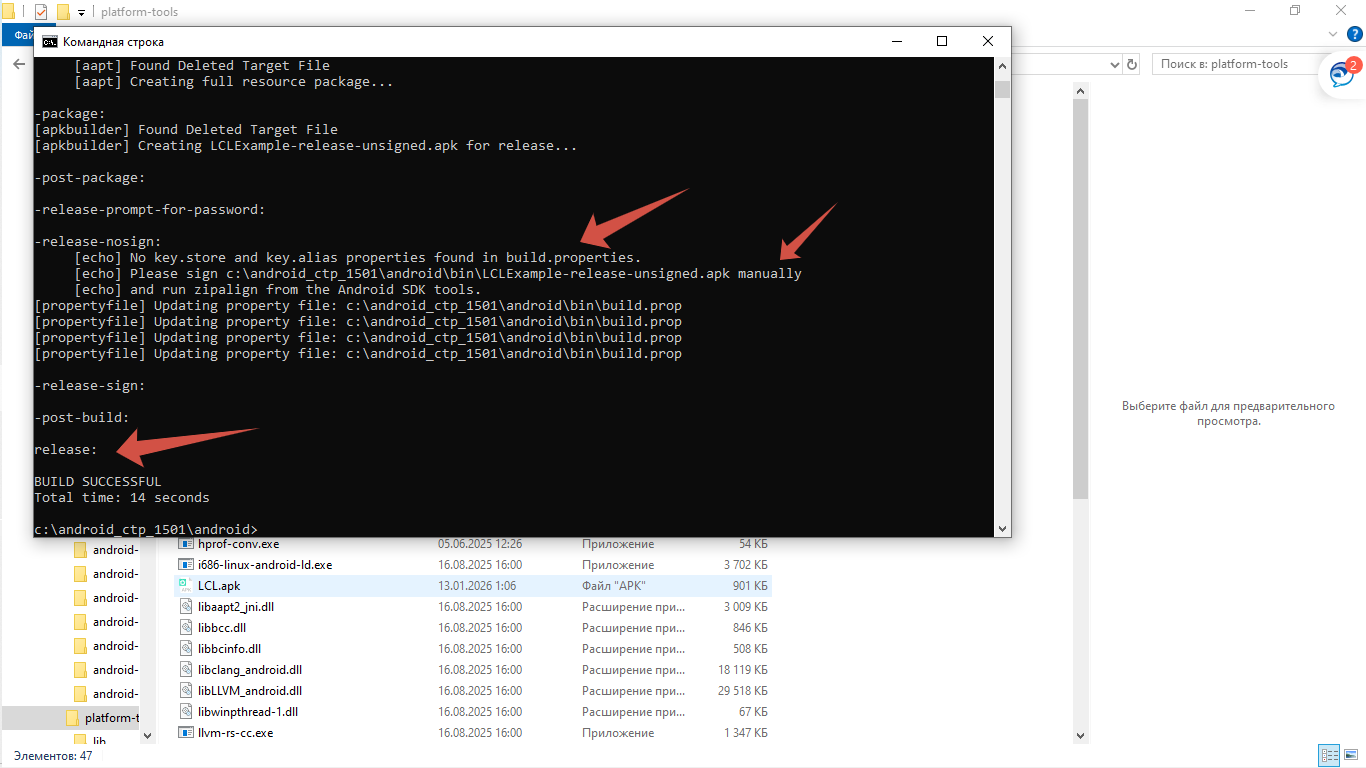
Task: Select the platform-tools folder in the tree
Action: click(x=110, y=718)
